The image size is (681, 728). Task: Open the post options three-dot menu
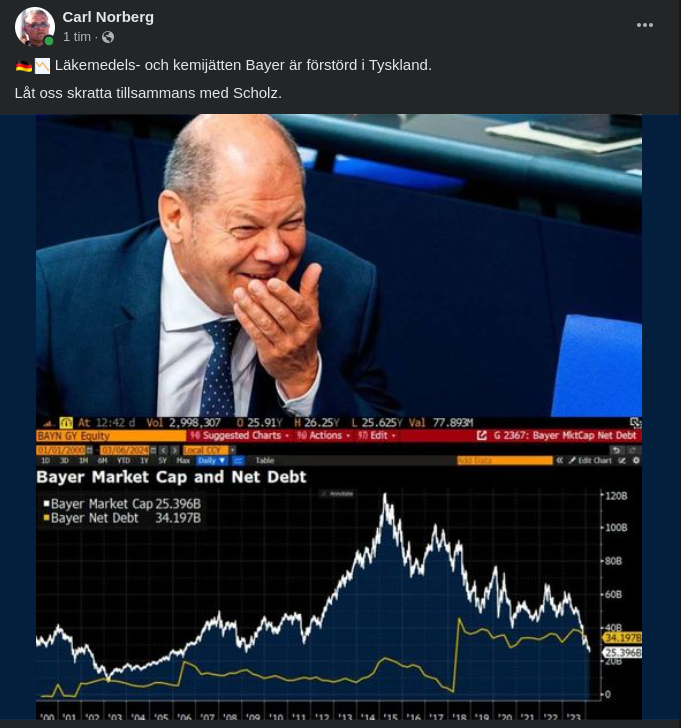(x=645, y=25)
